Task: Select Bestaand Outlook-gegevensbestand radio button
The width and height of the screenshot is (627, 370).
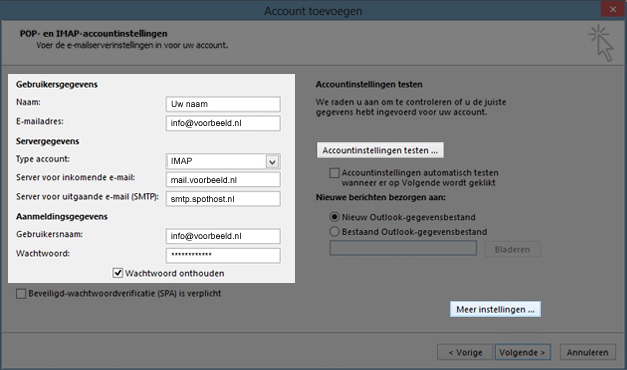Action: pos(334,232)
